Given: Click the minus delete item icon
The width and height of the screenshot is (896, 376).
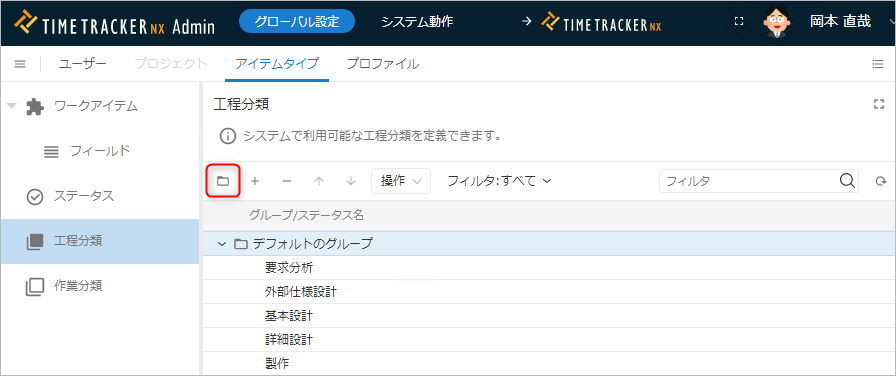Looking at the screenshot, I should 287,181.
